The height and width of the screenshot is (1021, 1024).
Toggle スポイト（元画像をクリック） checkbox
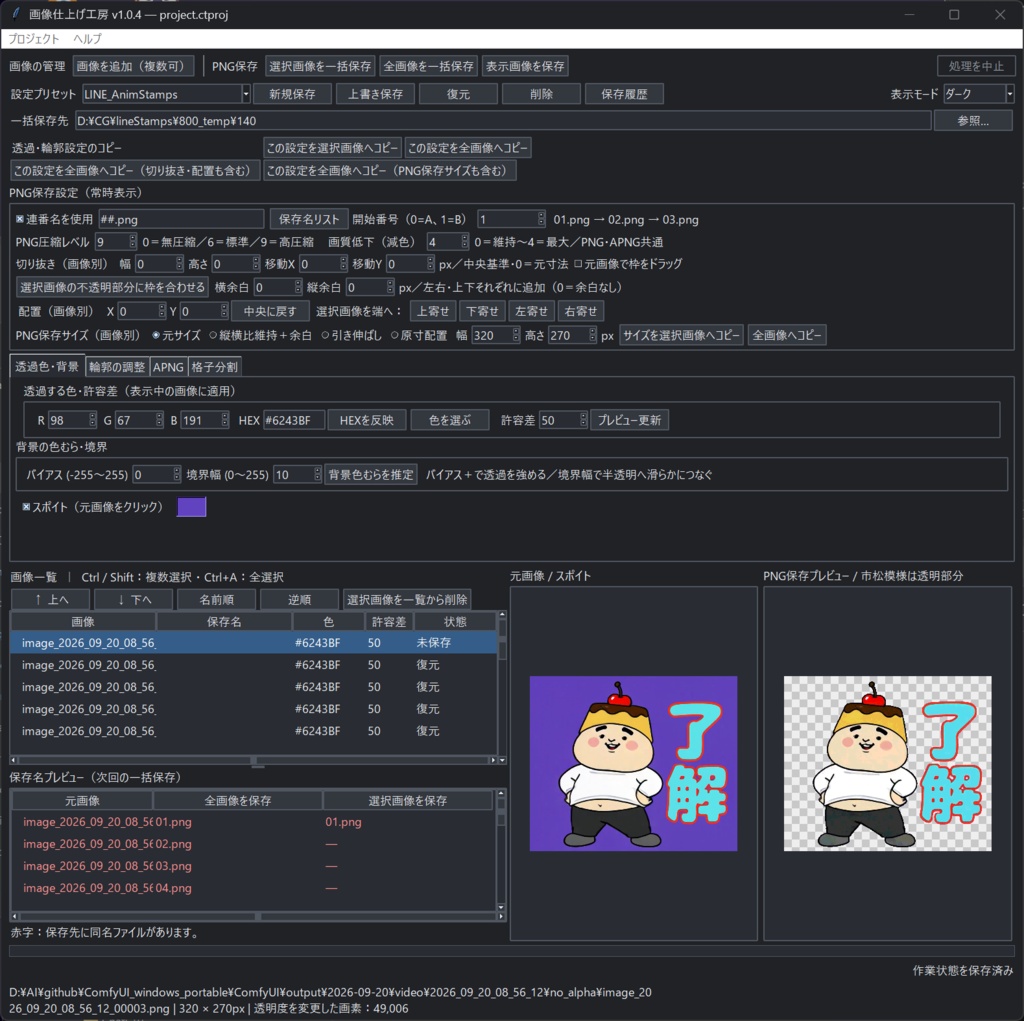coord(26,507)
